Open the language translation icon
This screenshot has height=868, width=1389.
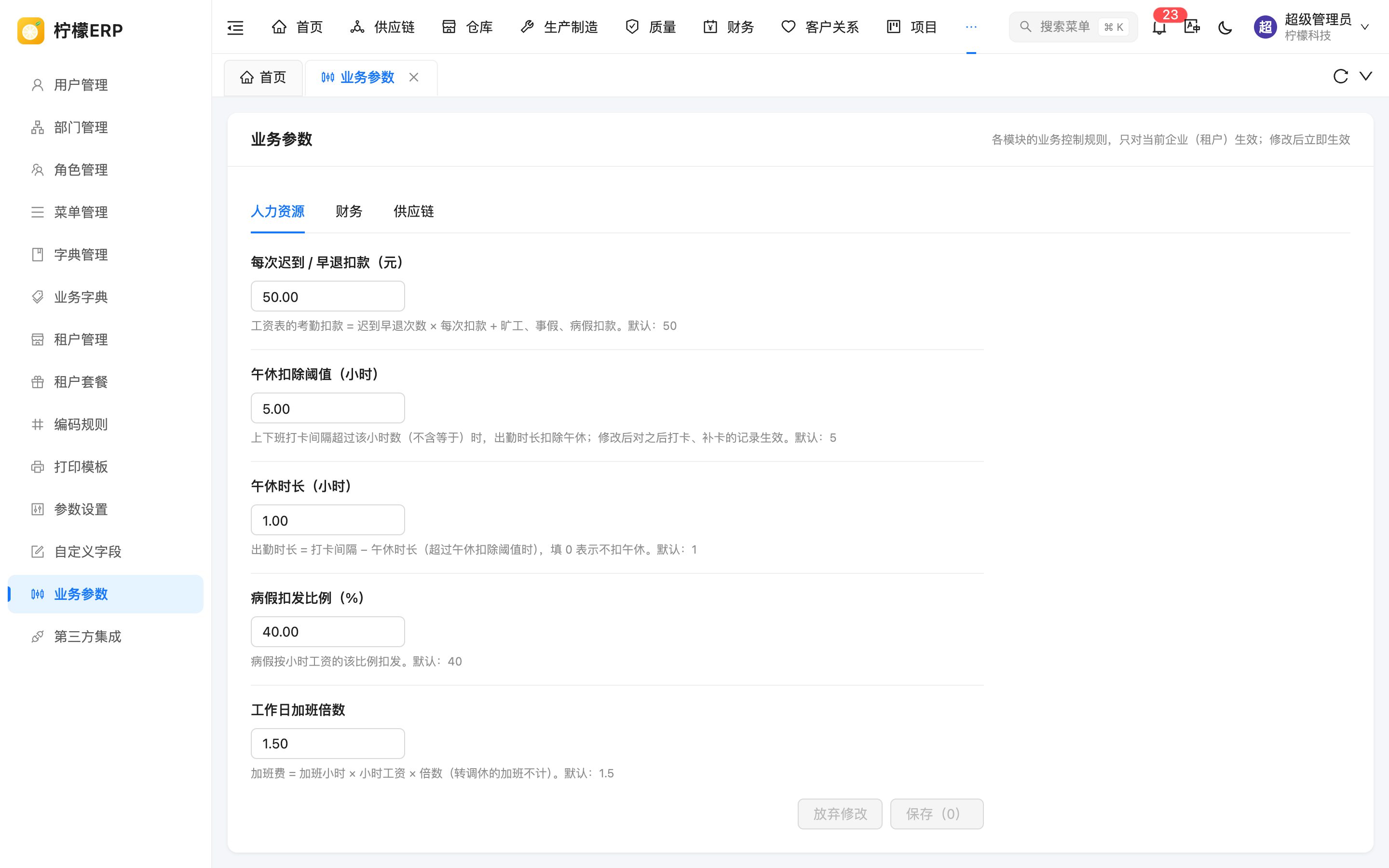(1192, 27)
